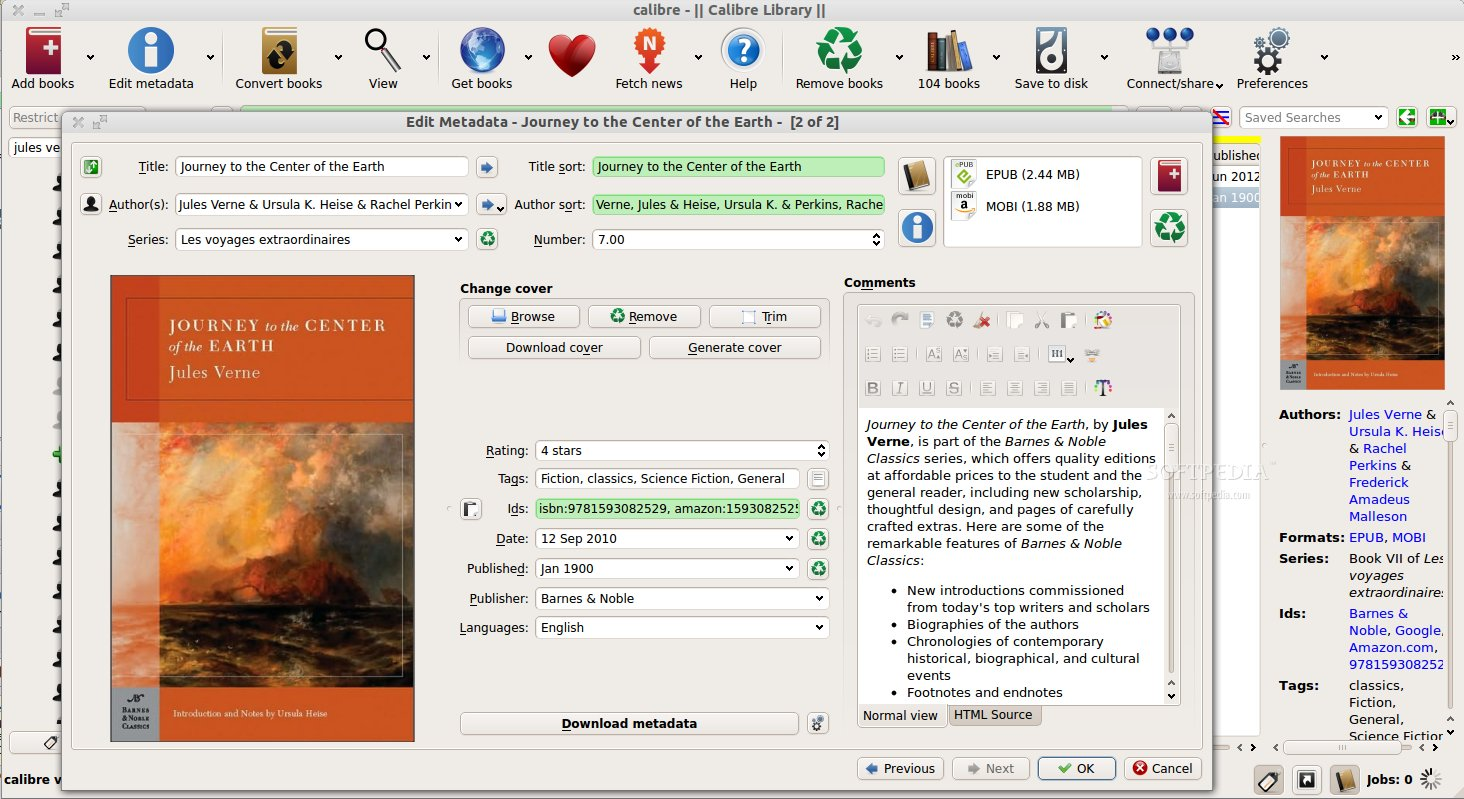1464x799 pixels.
Task: Open the Get books globe icon
Action: (x=482, y=51)
